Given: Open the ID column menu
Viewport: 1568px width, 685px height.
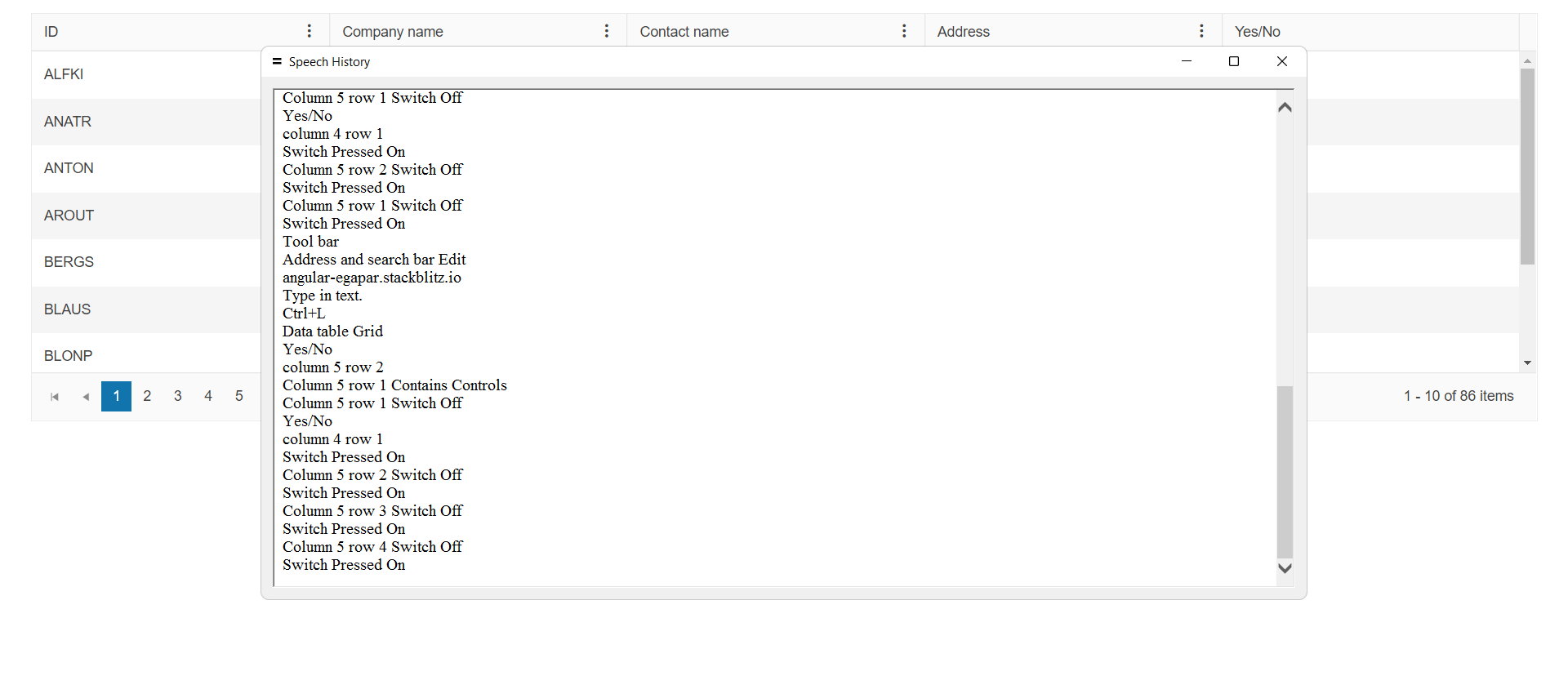Looking at the screenshot, I should pos(309,31).
